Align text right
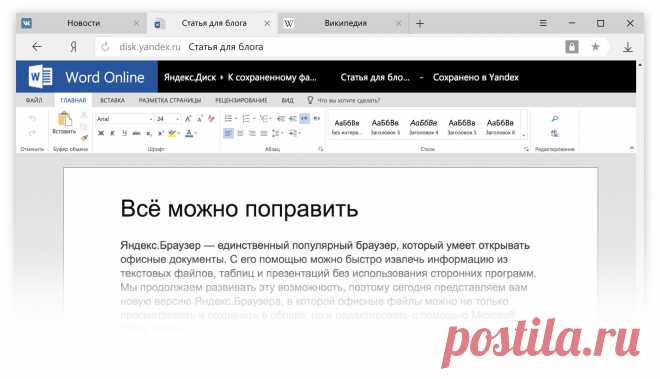Viewport: 660px width, 379px height. pos(252,133)
